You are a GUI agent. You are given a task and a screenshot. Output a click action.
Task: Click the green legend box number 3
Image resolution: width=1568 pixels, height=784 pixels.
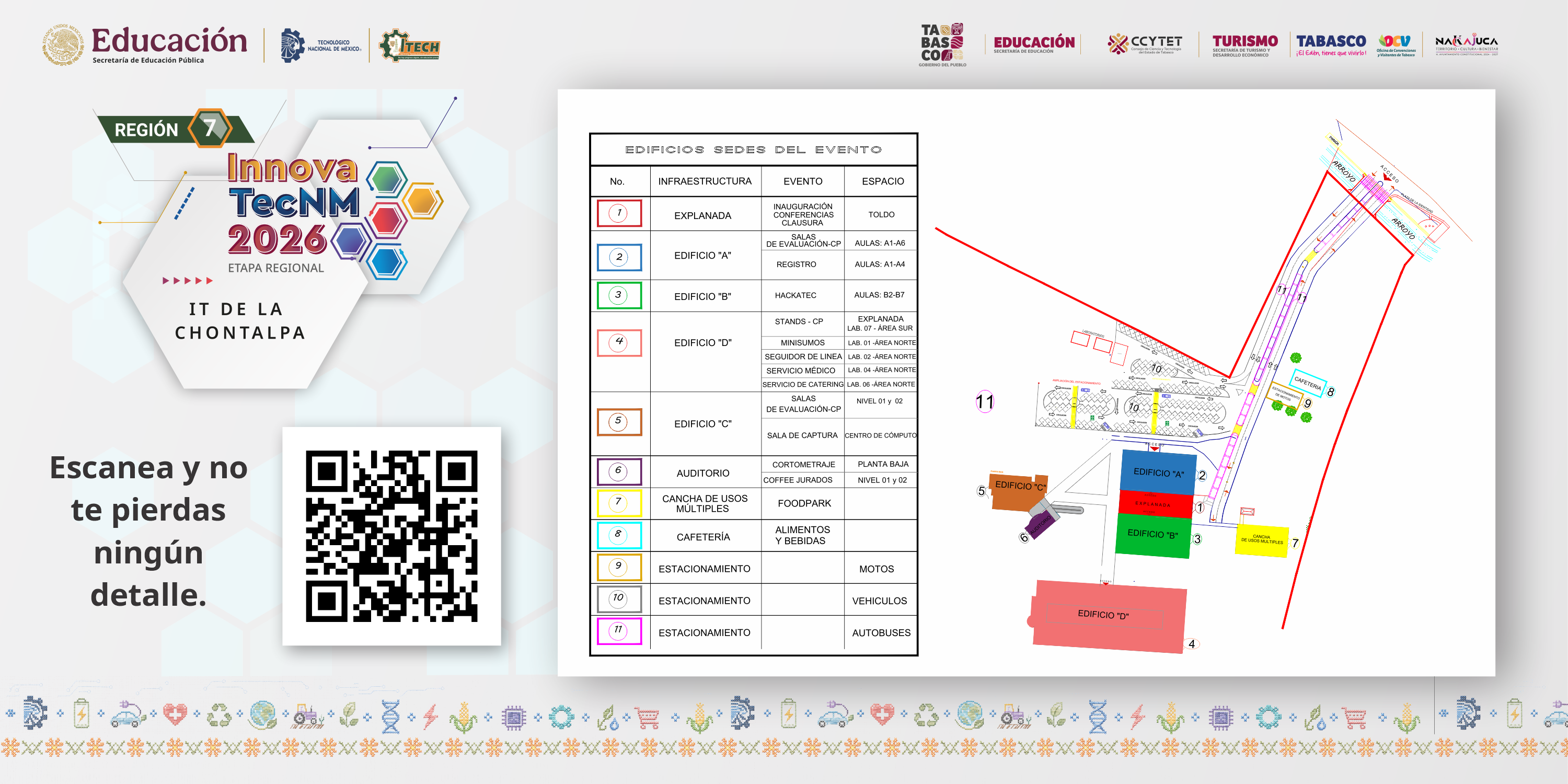tap(619, 295)
